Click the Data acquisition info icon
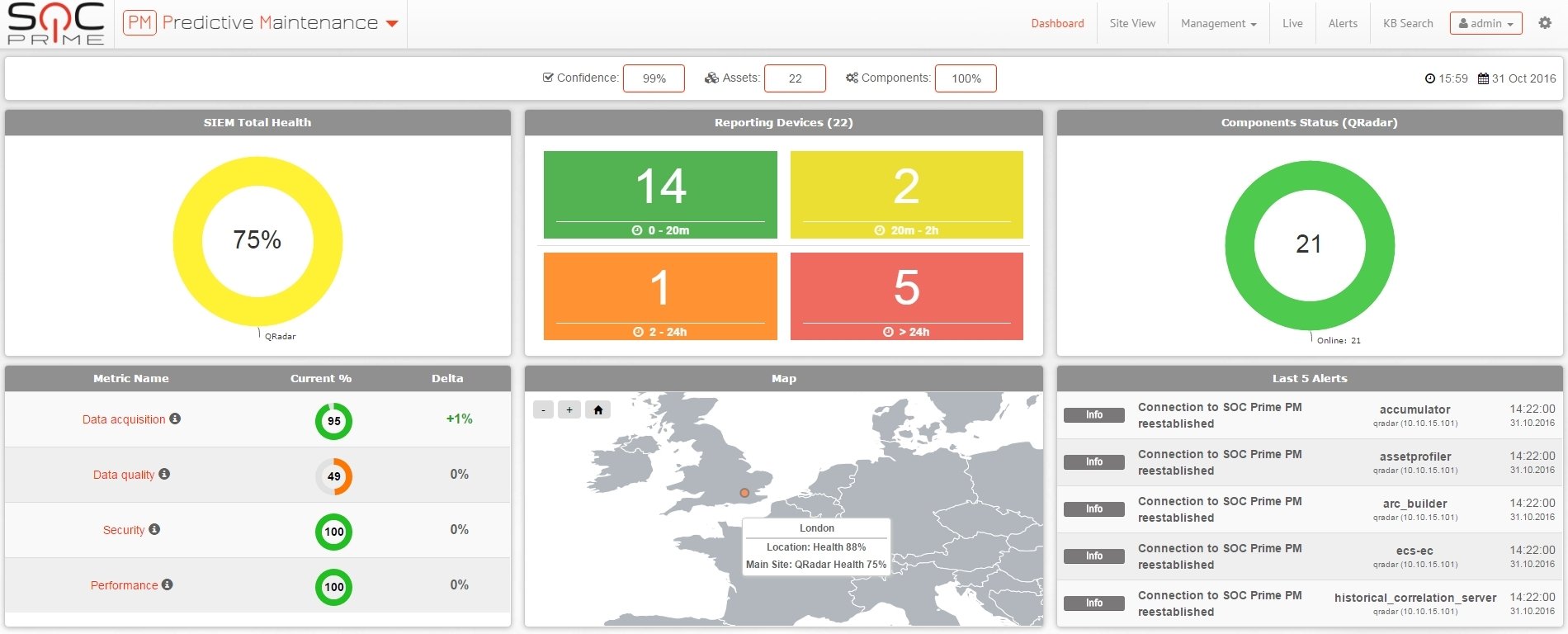The height and width of the screenshot is (634, 1568). pos(175,419)
